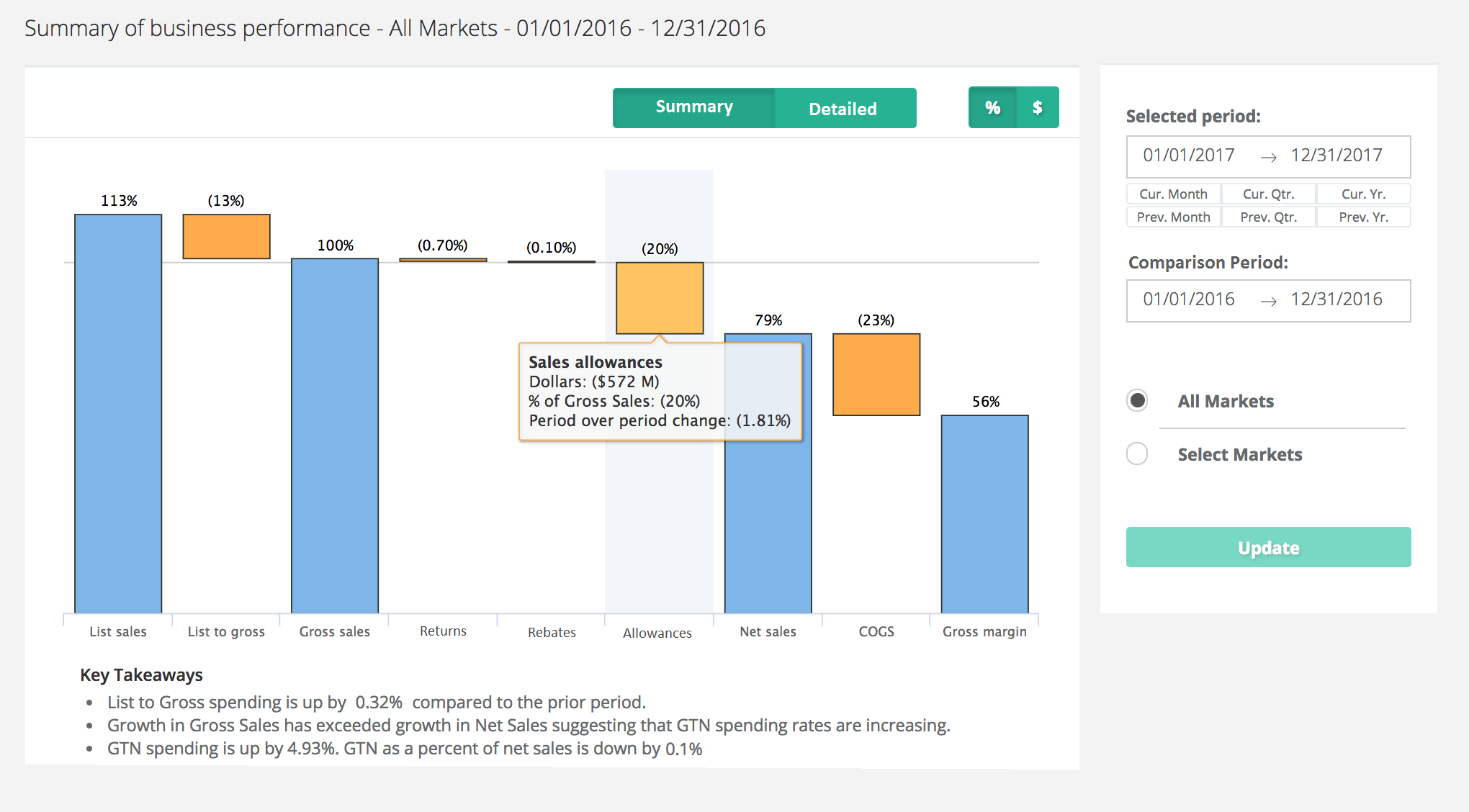This screenshot has width=1469, height=812.
Task: Choose Prev. Qtr. preset
Action: tap(1268, 217)
